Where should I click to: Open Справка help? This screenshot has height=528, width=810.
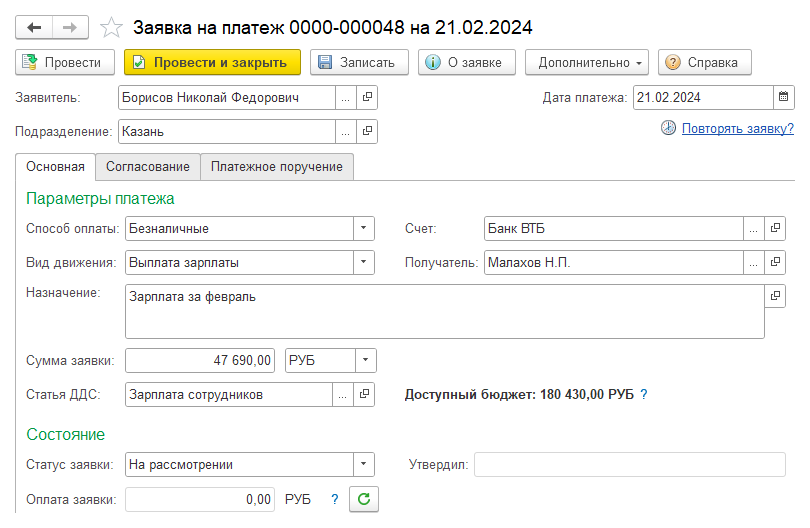705,63
